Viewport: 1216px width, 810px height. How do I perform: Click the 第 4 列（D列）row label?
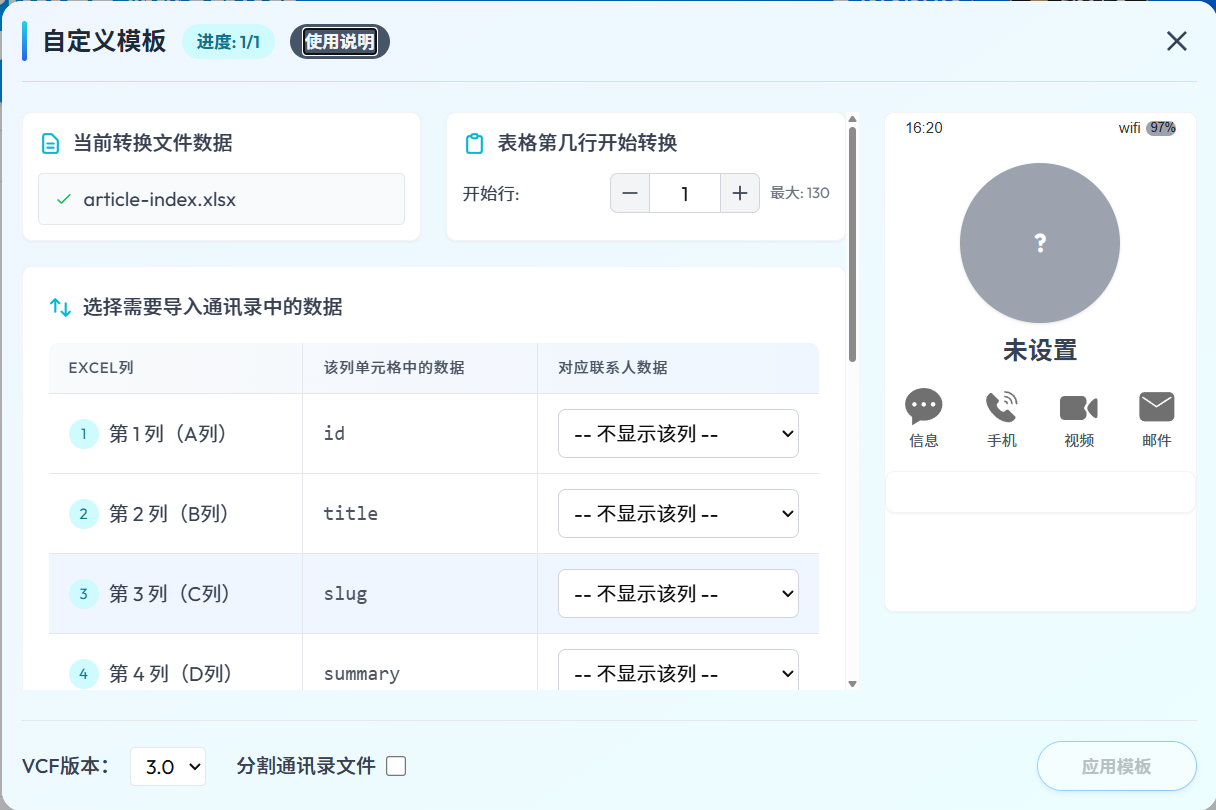[x=170, y=674]
